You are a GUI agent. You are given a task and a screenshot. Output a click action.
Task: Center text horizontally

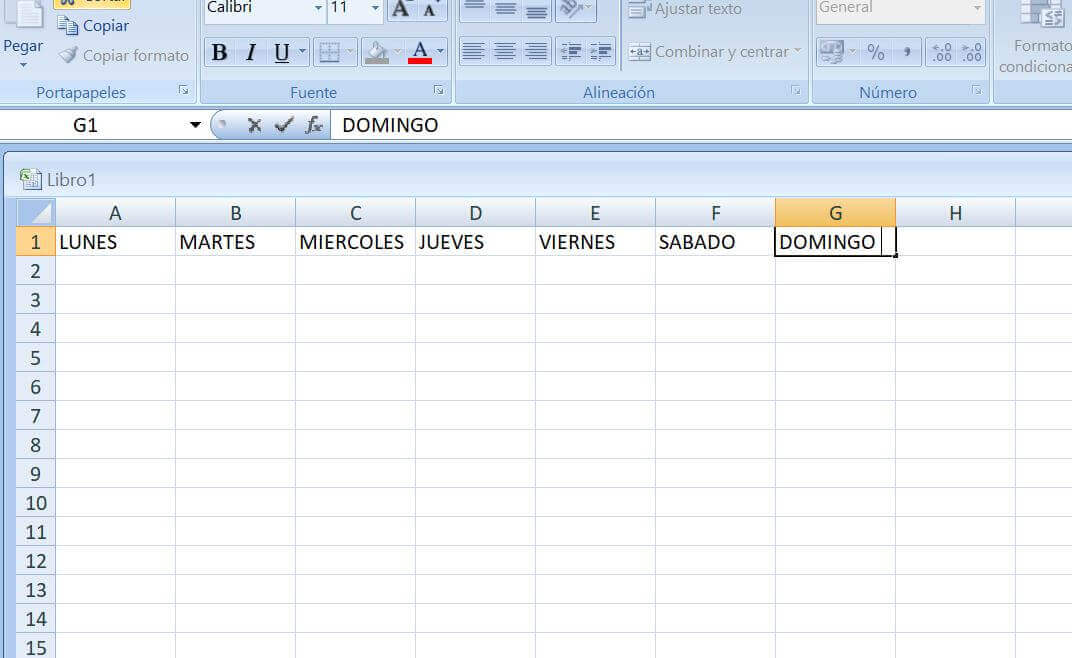click(505, 51)
